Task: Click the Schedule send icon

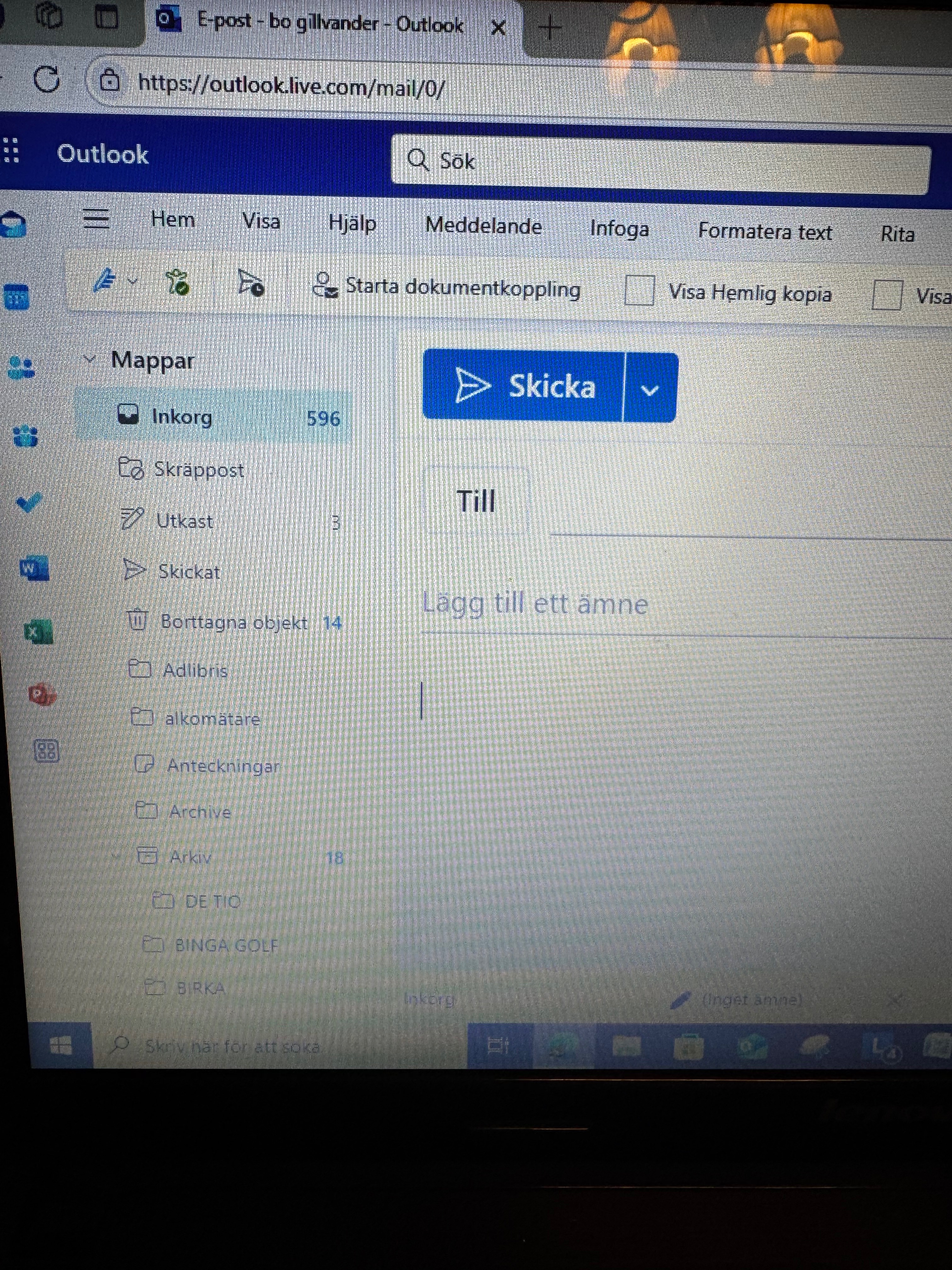Action: click(251, 283)
